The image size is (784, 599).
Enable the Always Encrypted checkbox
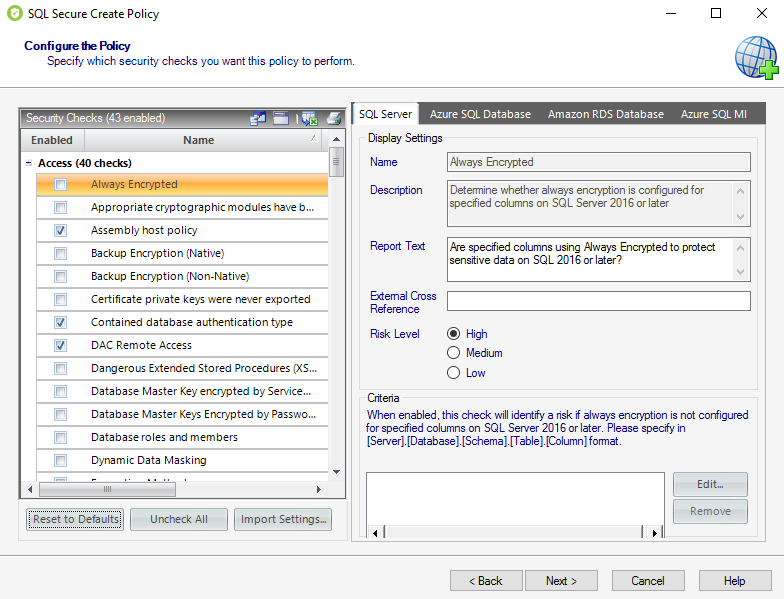click(x=61, y=185)
